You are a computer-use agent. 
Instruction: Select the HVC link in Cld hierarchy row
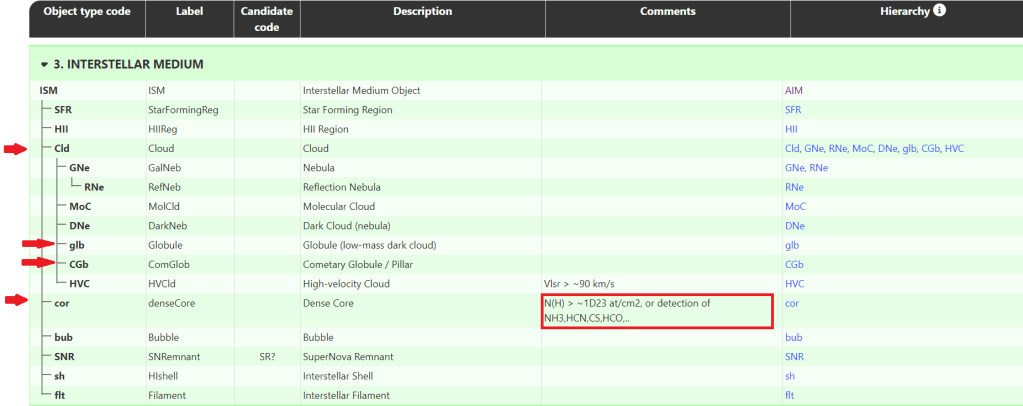[x=953, y=149]
